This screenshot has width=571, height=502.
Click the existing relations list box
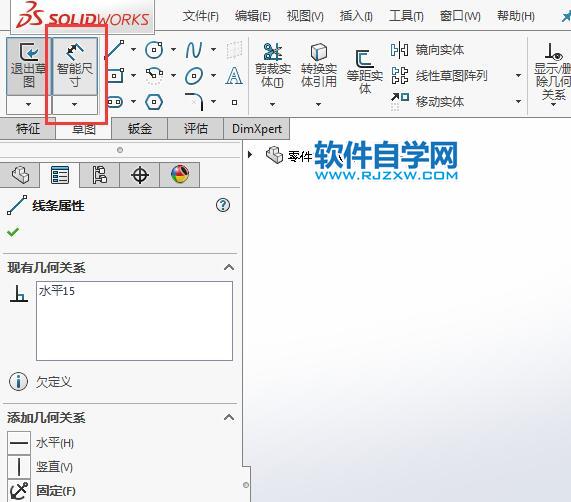[134, 321]
